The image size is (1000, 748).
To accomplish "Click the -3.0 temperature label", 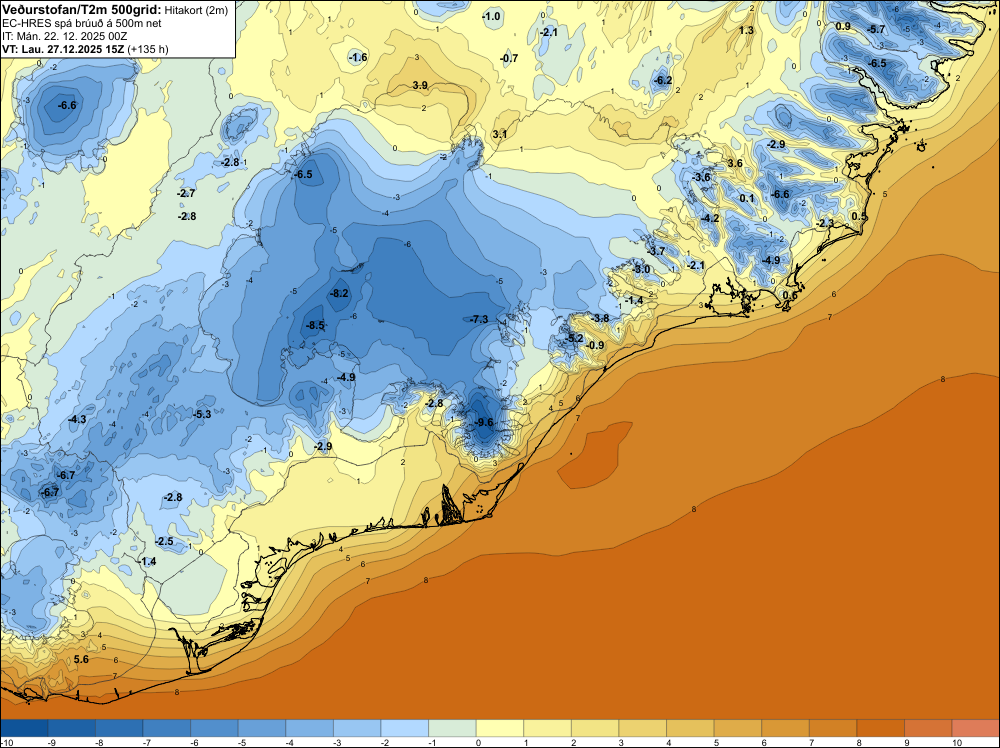I will 641,270.
